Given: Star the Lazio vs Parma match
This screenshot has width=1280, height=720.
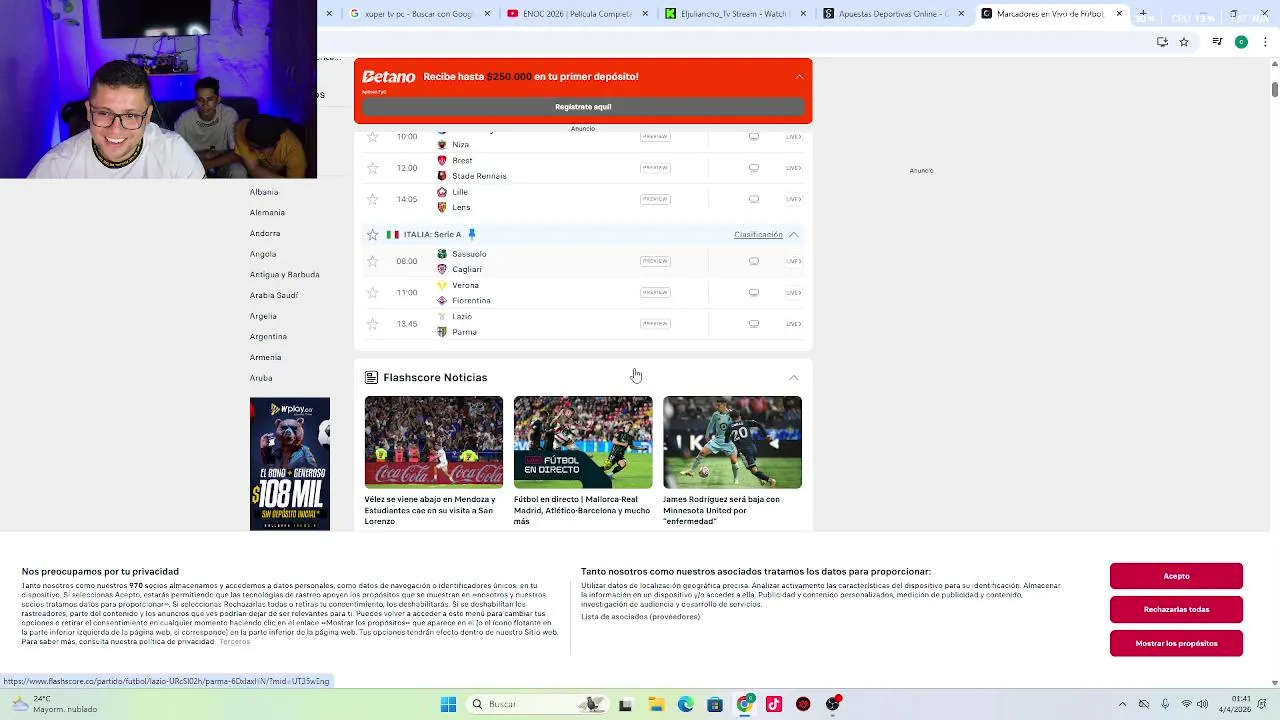Looking at the screenshot, I should click(x=373, y=324).
